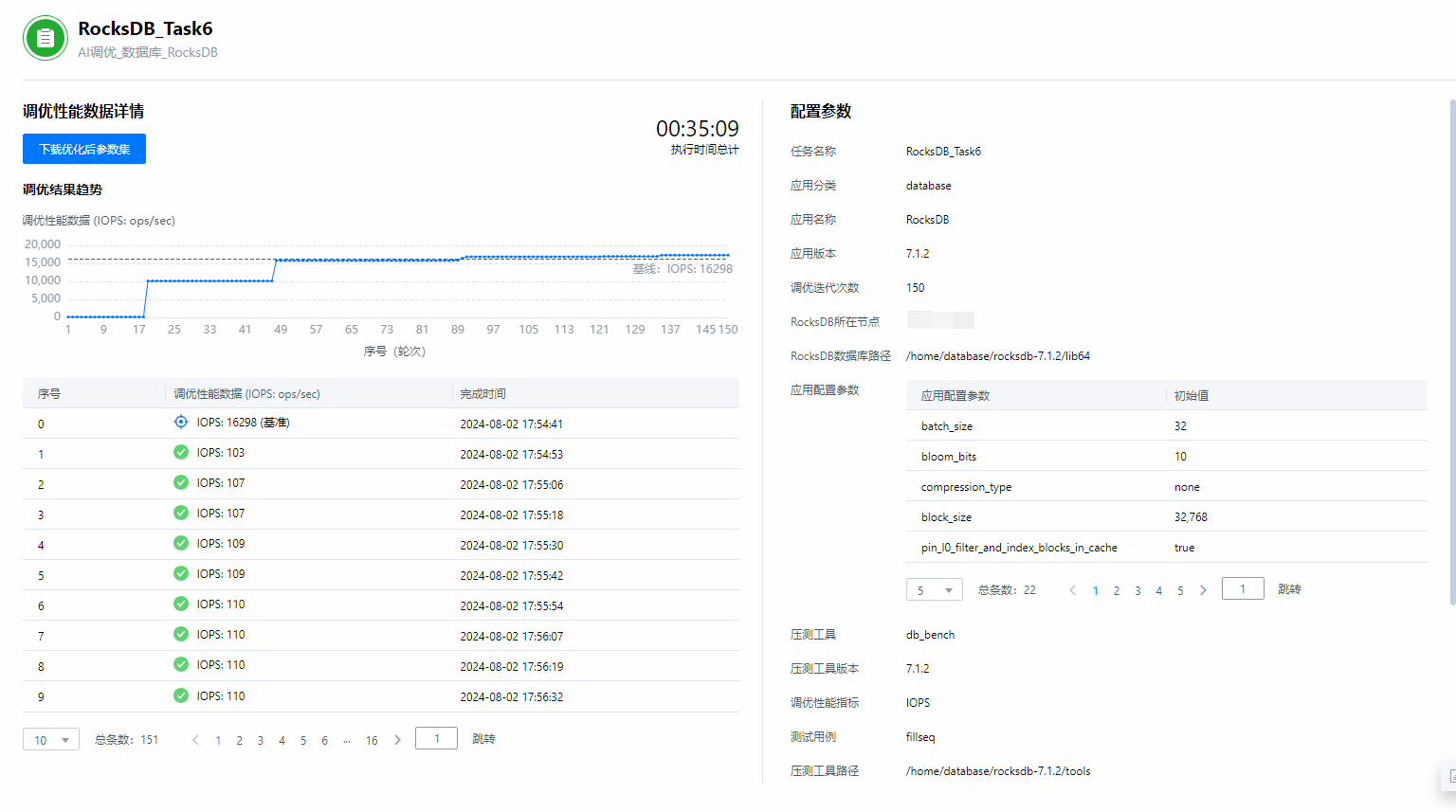Select page 1 of results table
1456x812 pixels.
tap(218, 741)
